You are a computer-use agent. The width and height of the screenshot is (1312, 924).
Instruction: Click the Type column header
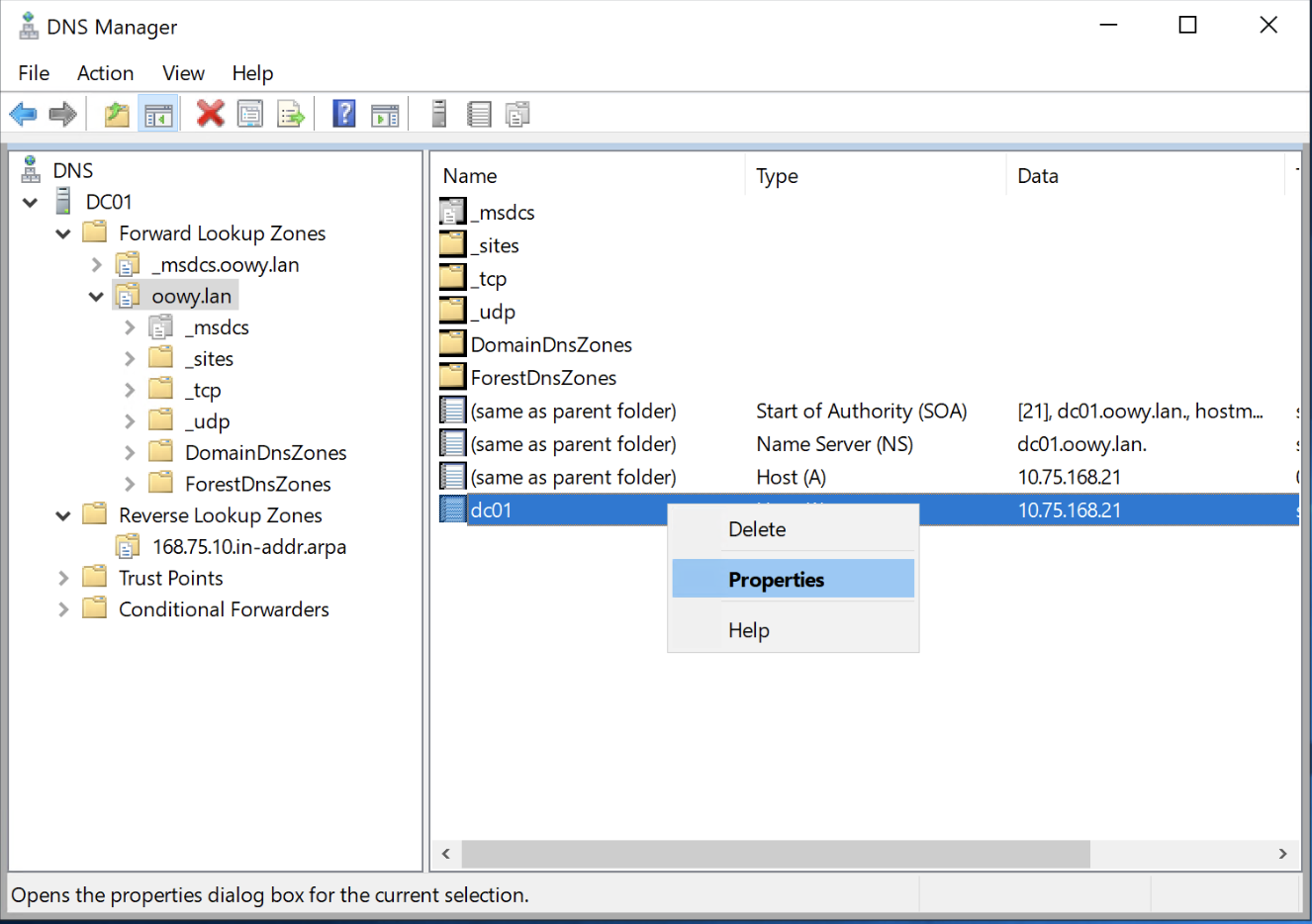(x=777, y=176)
